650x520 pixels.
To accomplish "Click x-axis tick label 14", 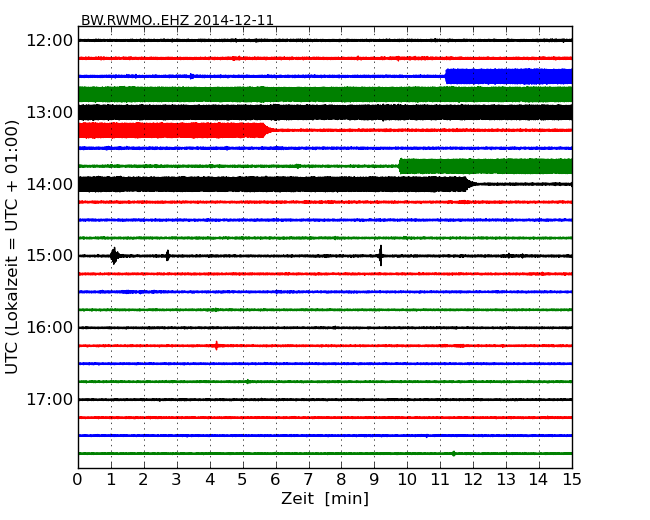I will coord(538,480).
